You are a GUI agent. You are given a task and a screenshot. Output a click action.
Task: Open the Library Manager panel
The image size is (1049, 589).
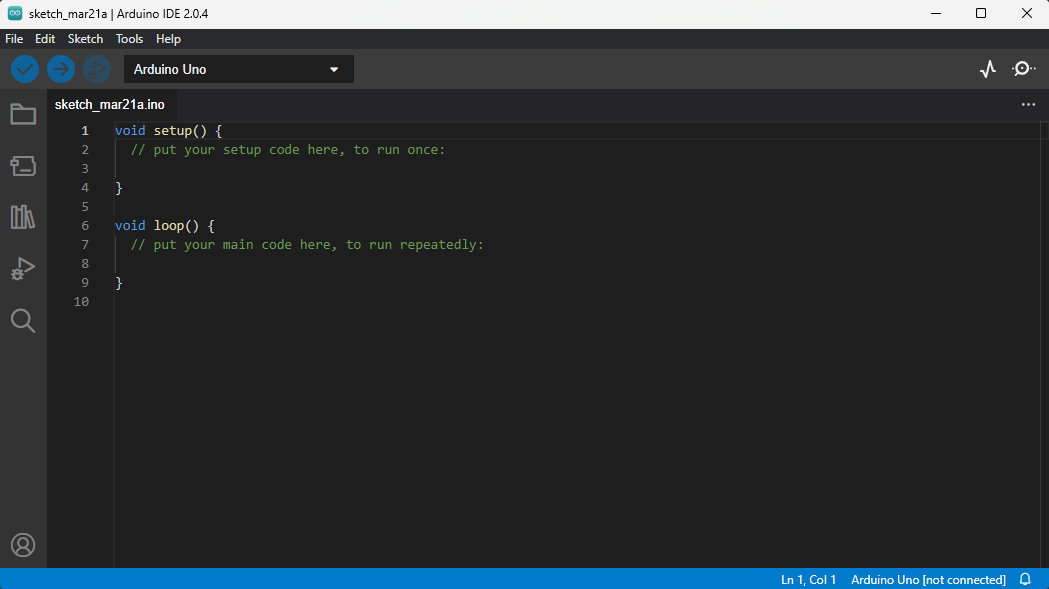(x=23, y=217)
